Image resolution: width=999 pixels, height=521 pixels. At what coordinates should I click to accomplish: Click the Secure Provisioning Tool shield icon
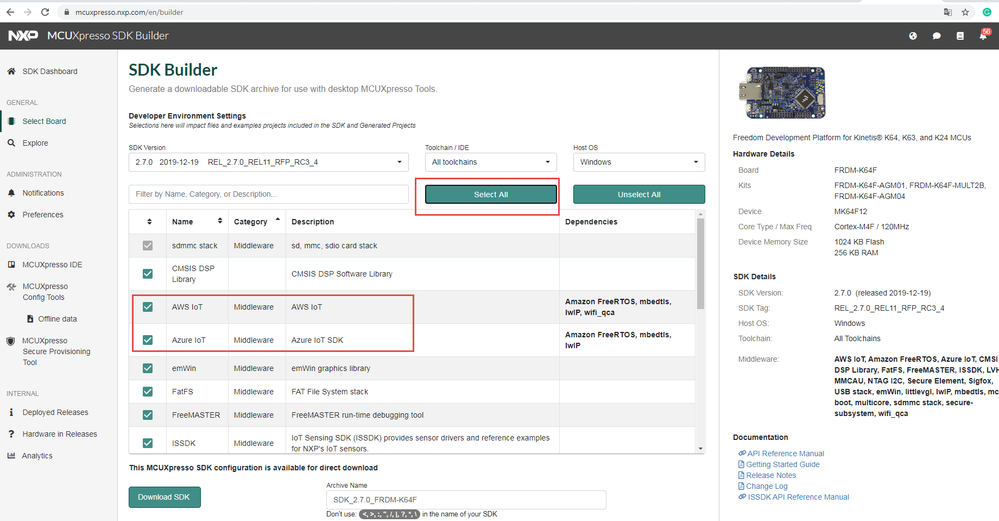pyautogui.click(x=11, y=341)
